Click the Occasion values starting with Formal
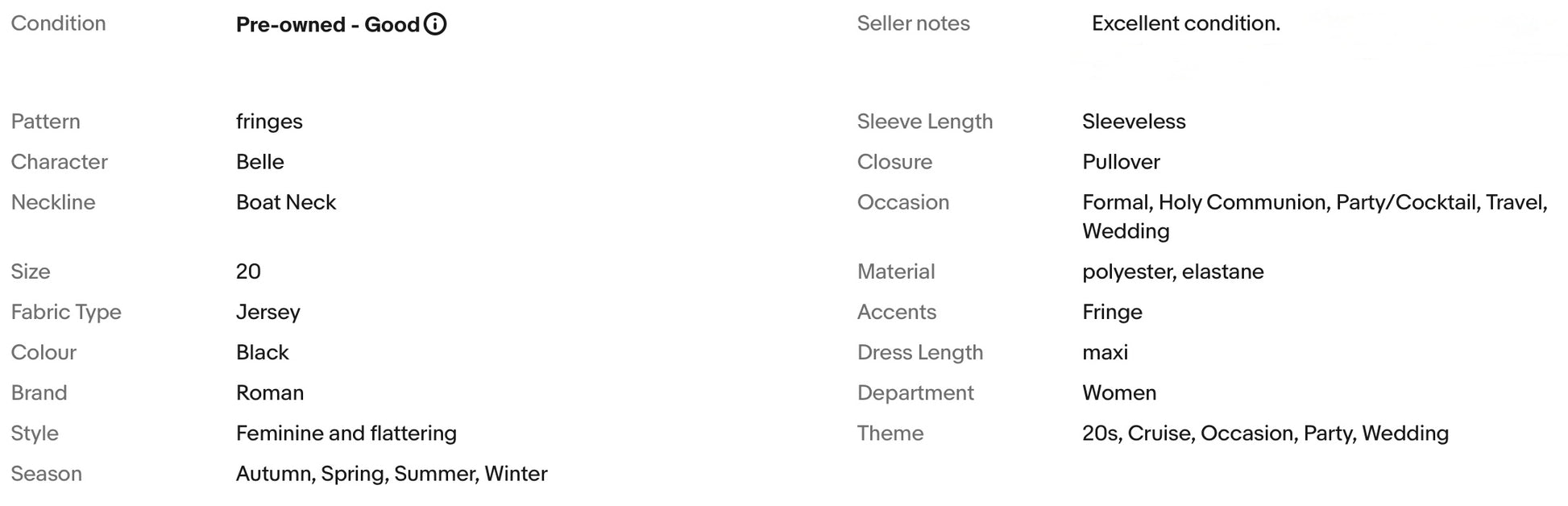1568x506 pixels. coord(1313,203)
